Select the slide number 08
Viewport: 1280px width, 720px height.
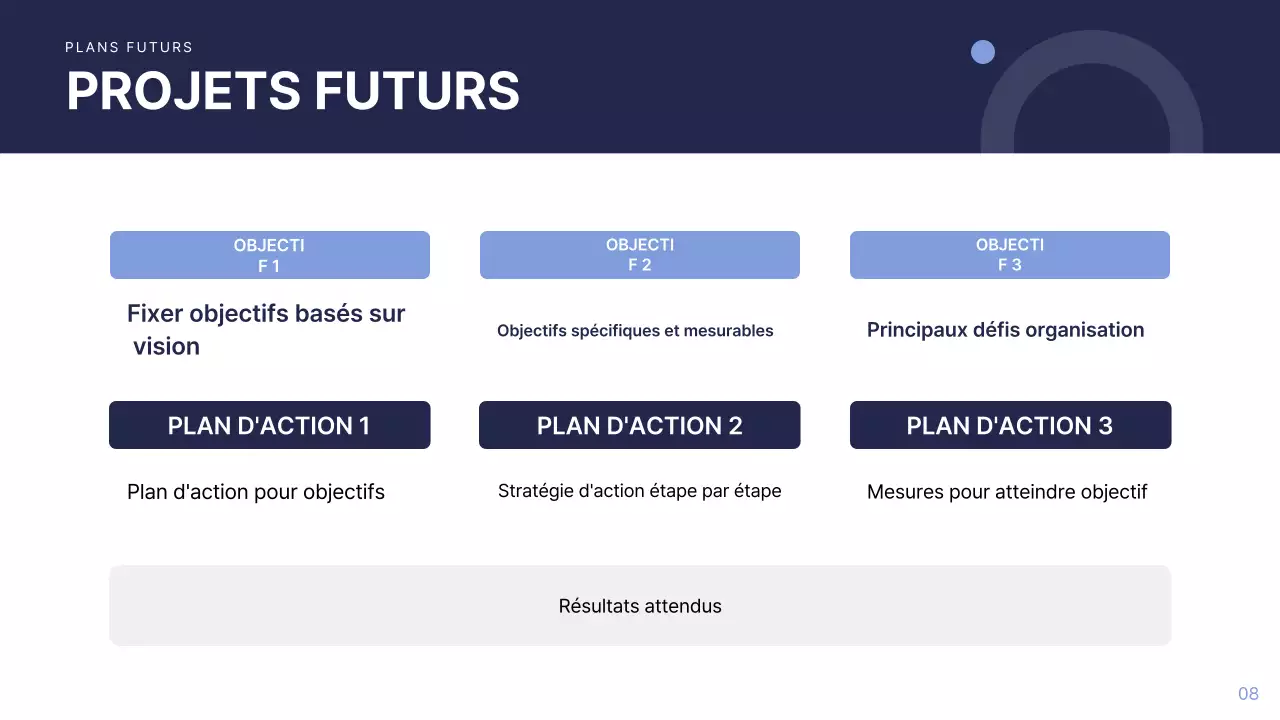[x=1248, y=694]
